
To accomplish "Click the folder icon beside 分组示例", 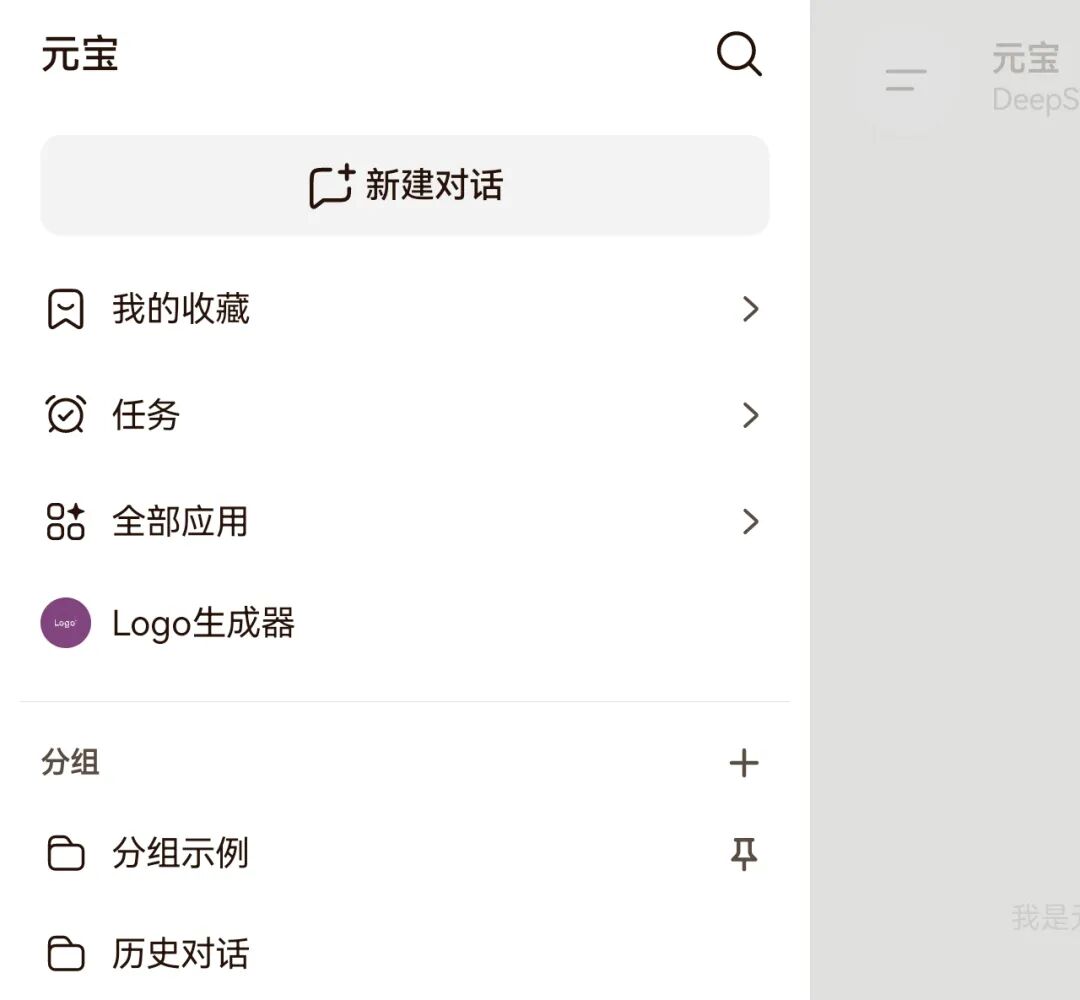I will click(x=65, y=853).
